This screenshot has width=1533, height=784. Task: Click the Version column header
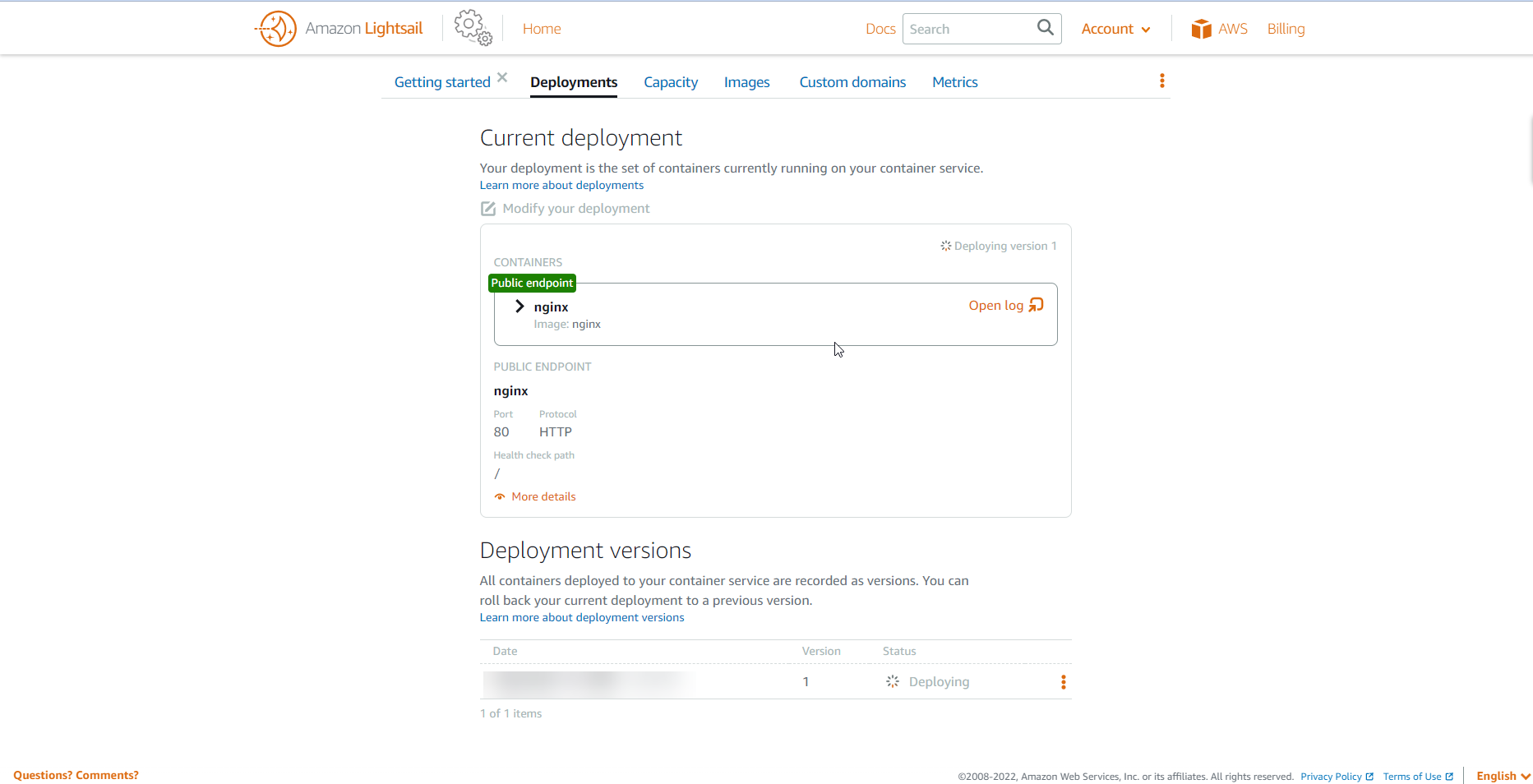(x=821, y=652)
